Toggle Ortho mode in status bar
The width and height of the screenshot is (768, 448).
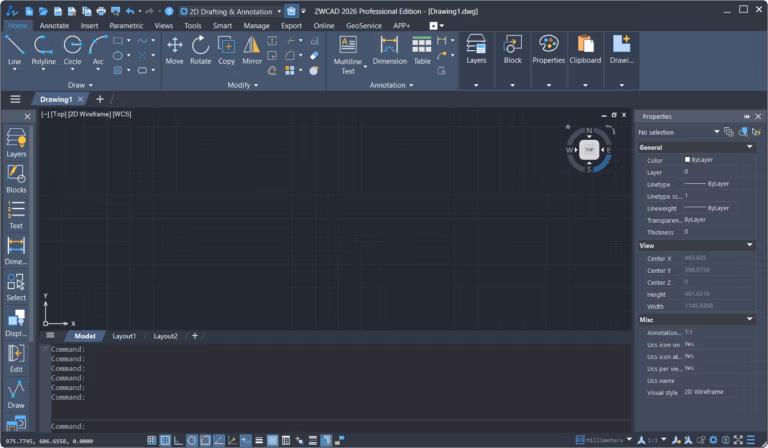tap(178, 440)
